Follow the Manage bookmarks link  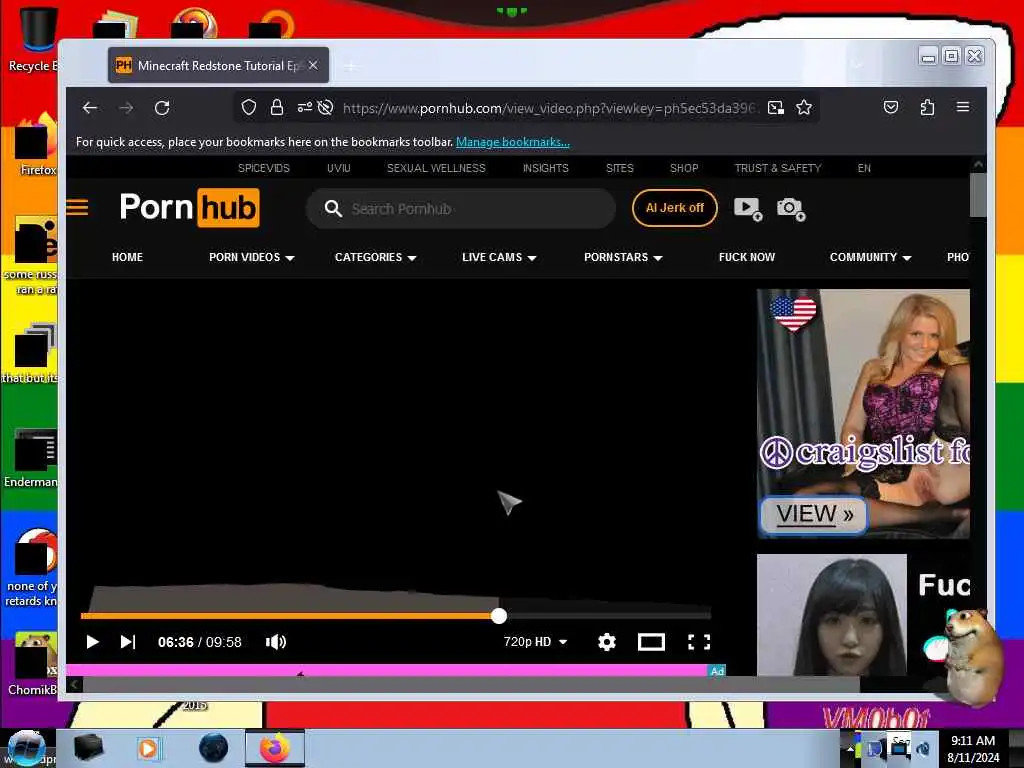[x=513, y=142]
